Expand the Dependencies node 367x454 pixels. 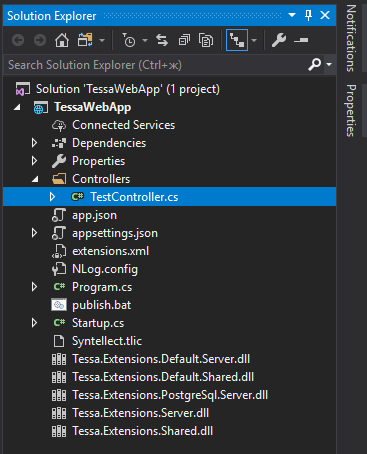pyautogui.click(x=34, y=143)
